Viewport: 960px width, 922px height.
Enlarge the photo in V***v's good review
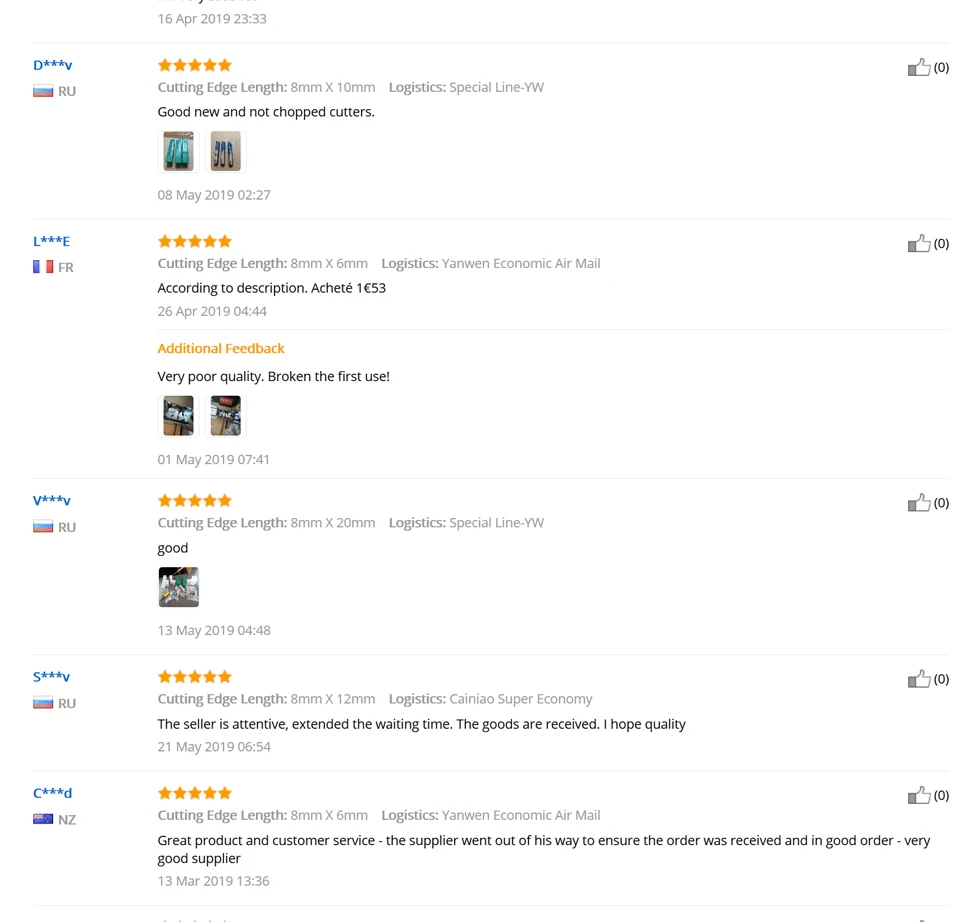(178, 587)
